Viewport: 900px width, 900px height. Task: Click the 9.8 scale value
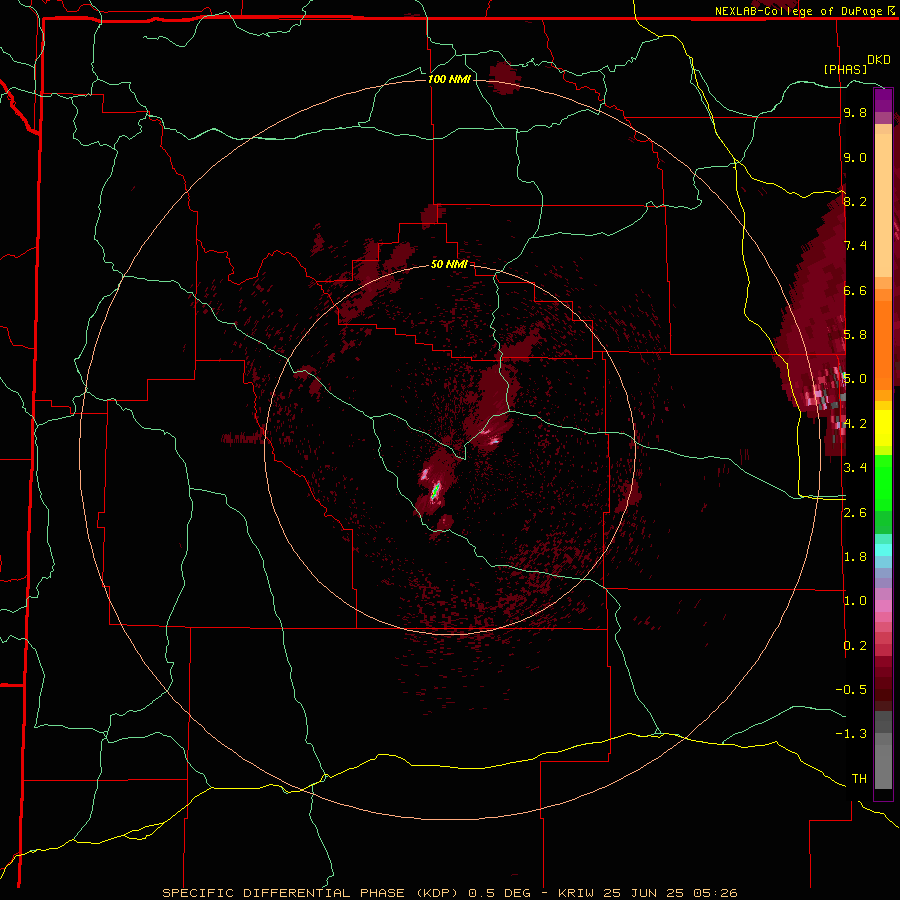pos(855,113)
